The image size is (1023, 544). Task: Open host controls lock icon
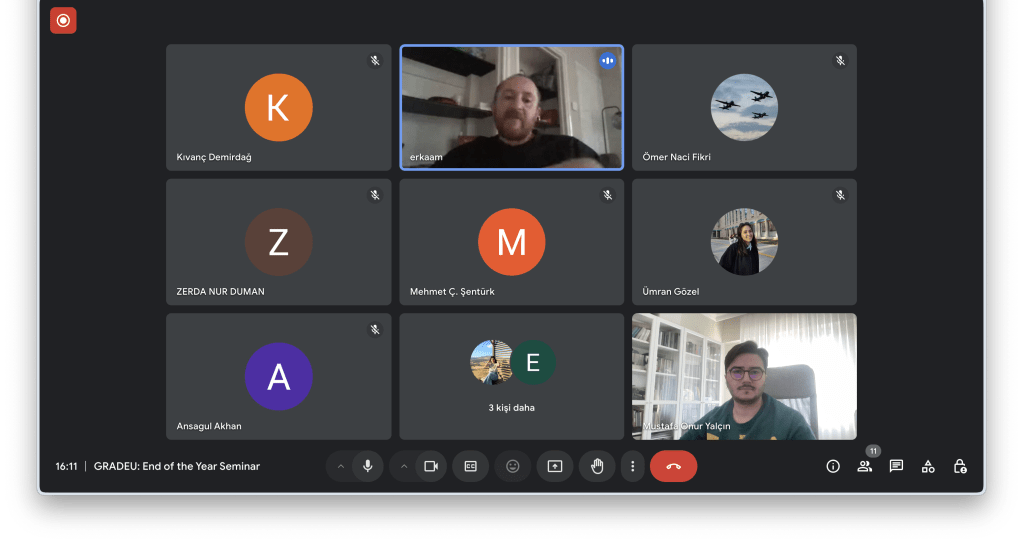click(x=960, y=466)
